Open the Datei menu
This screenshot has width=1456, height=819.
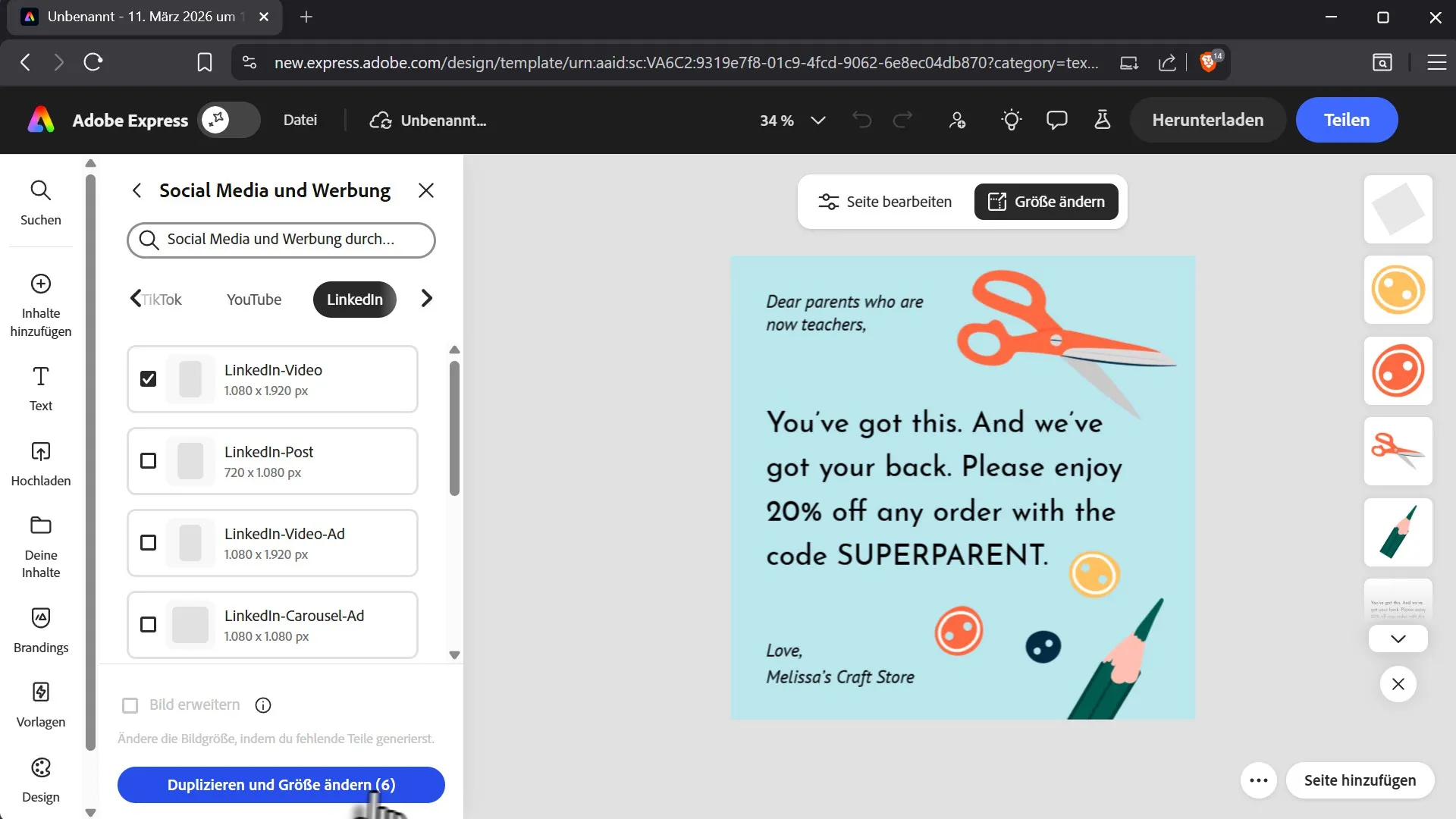300,120
